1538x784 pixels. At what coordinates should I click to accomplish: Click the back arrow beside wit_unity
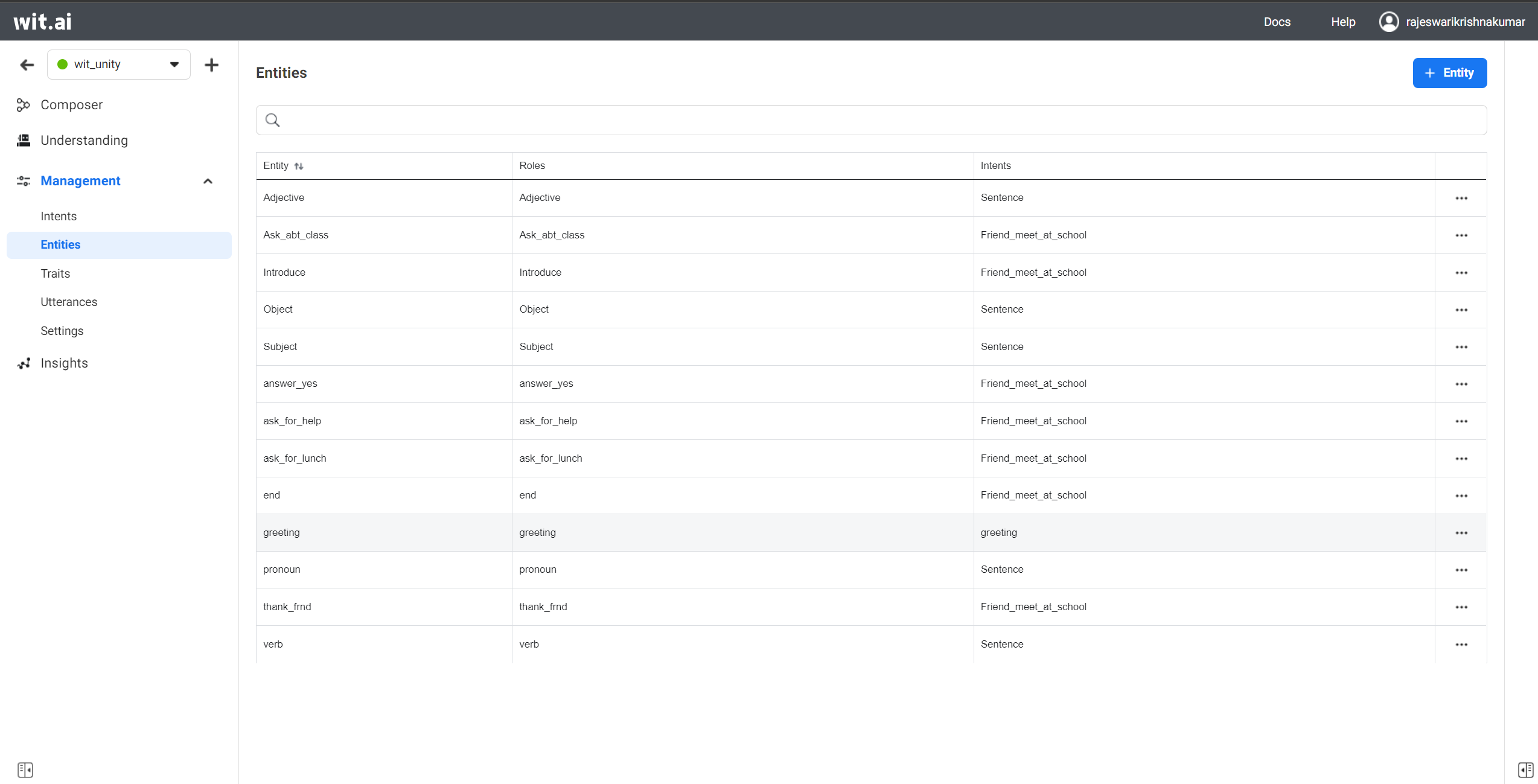tap(26, 65)
